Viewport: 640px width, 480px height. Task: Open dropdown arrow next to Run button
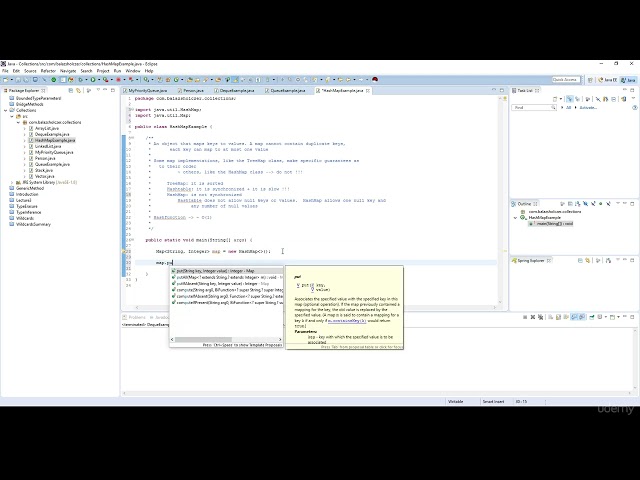98,80
